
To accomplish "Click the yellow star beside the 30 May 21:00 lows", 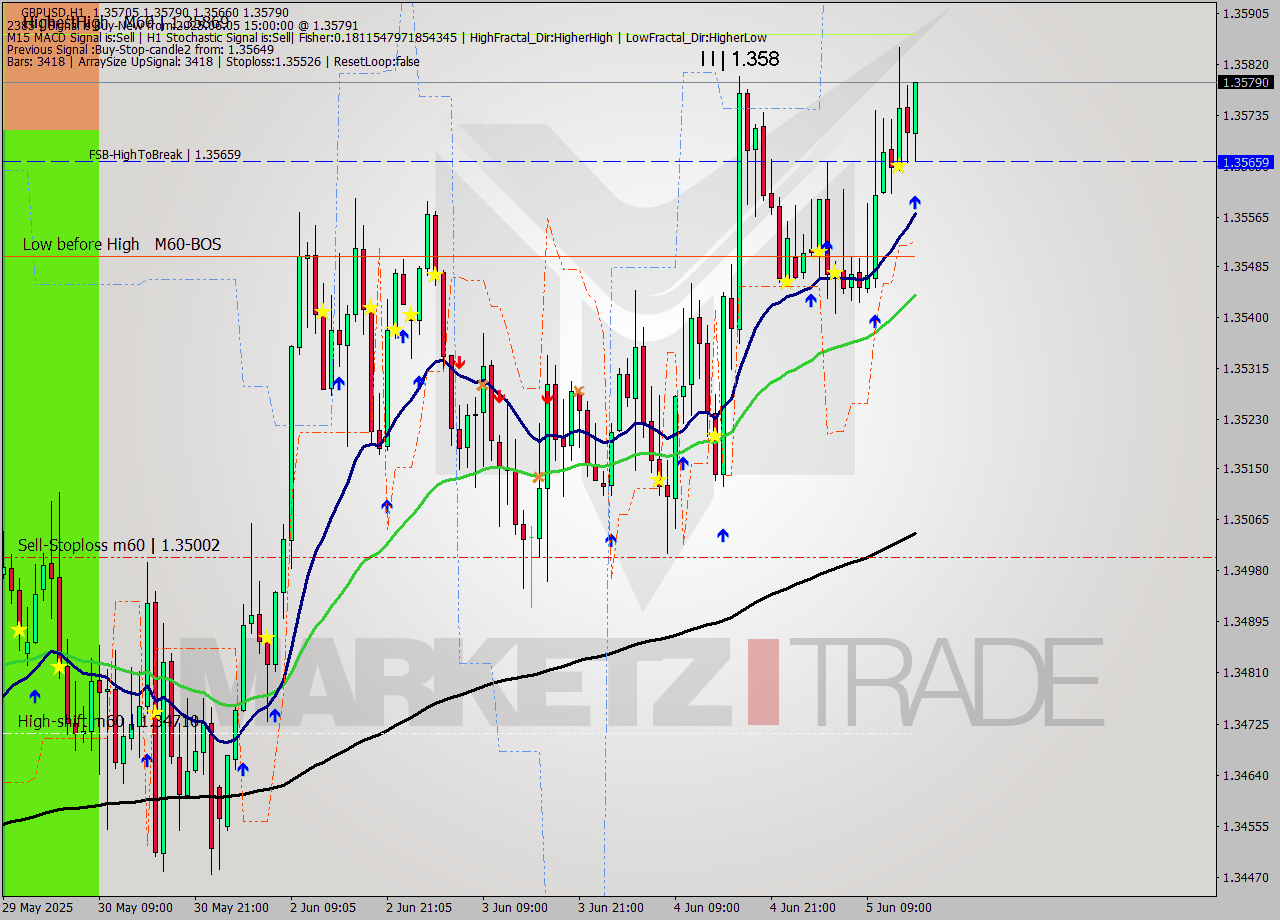I will point(265,635).
